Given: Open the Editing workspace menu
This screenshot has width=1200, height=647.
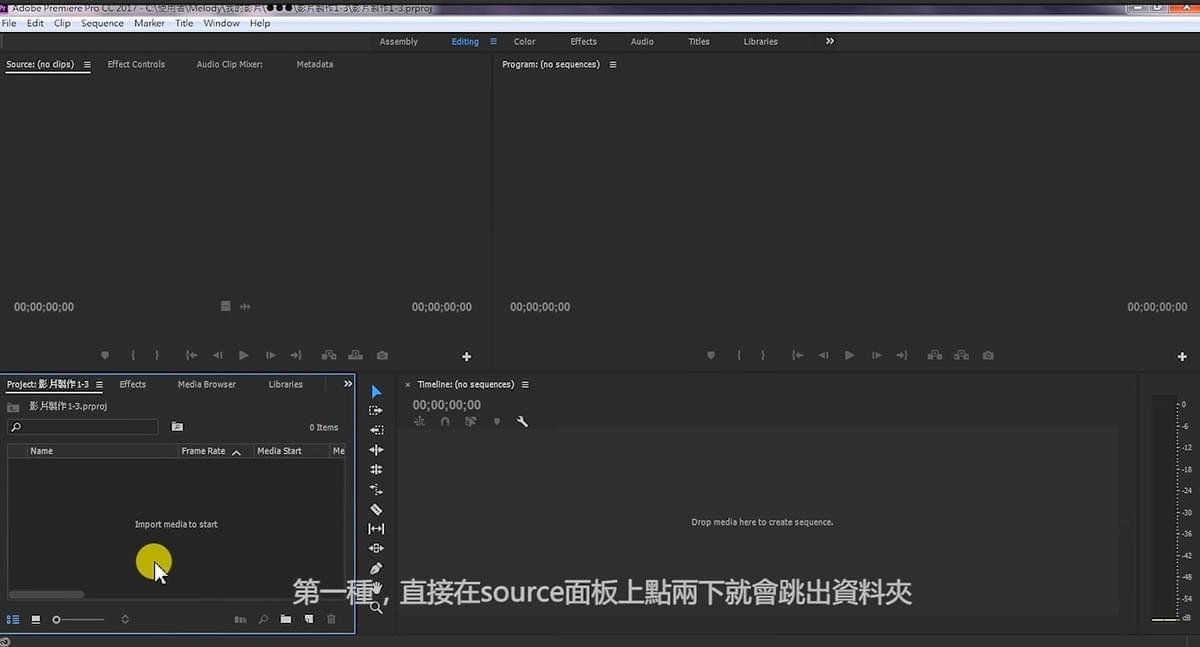Looking at the screenshot, I should click(493, 42).
